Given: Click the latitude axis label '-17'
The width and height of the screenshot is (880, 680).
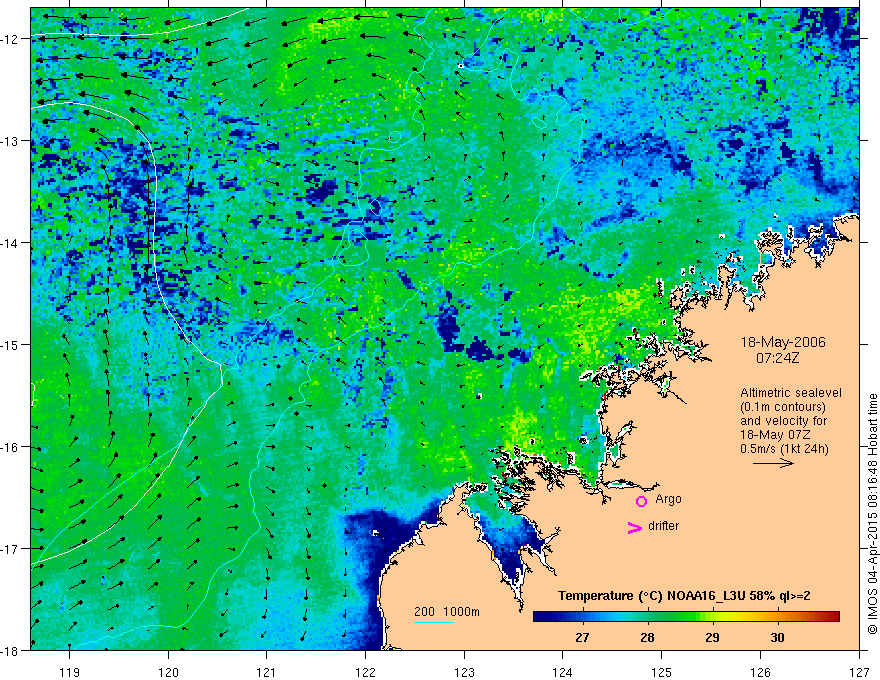Looking at the screenshot, I should coord(11,549).
